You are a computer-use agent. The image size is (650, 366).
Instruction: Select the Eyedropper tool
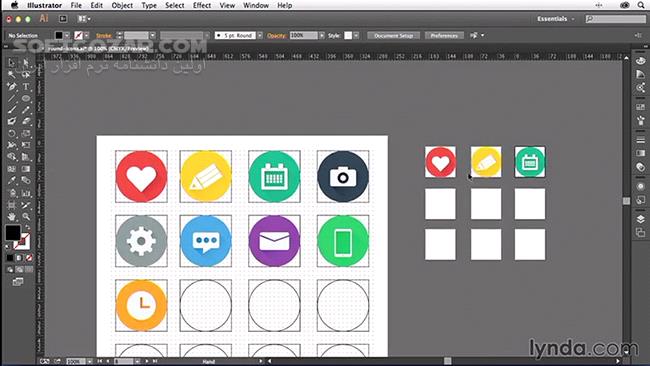12,180
